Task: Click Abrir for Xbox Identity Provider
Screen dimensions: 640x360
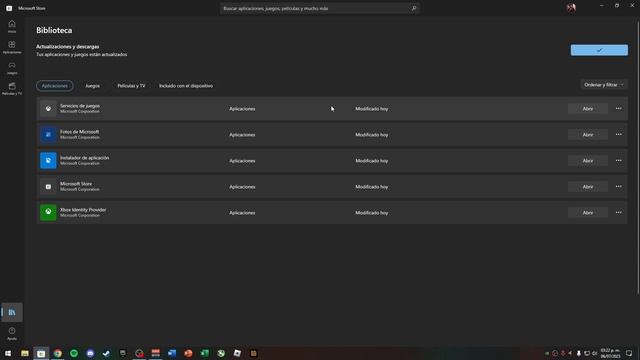Action: [x=588, y=213]
